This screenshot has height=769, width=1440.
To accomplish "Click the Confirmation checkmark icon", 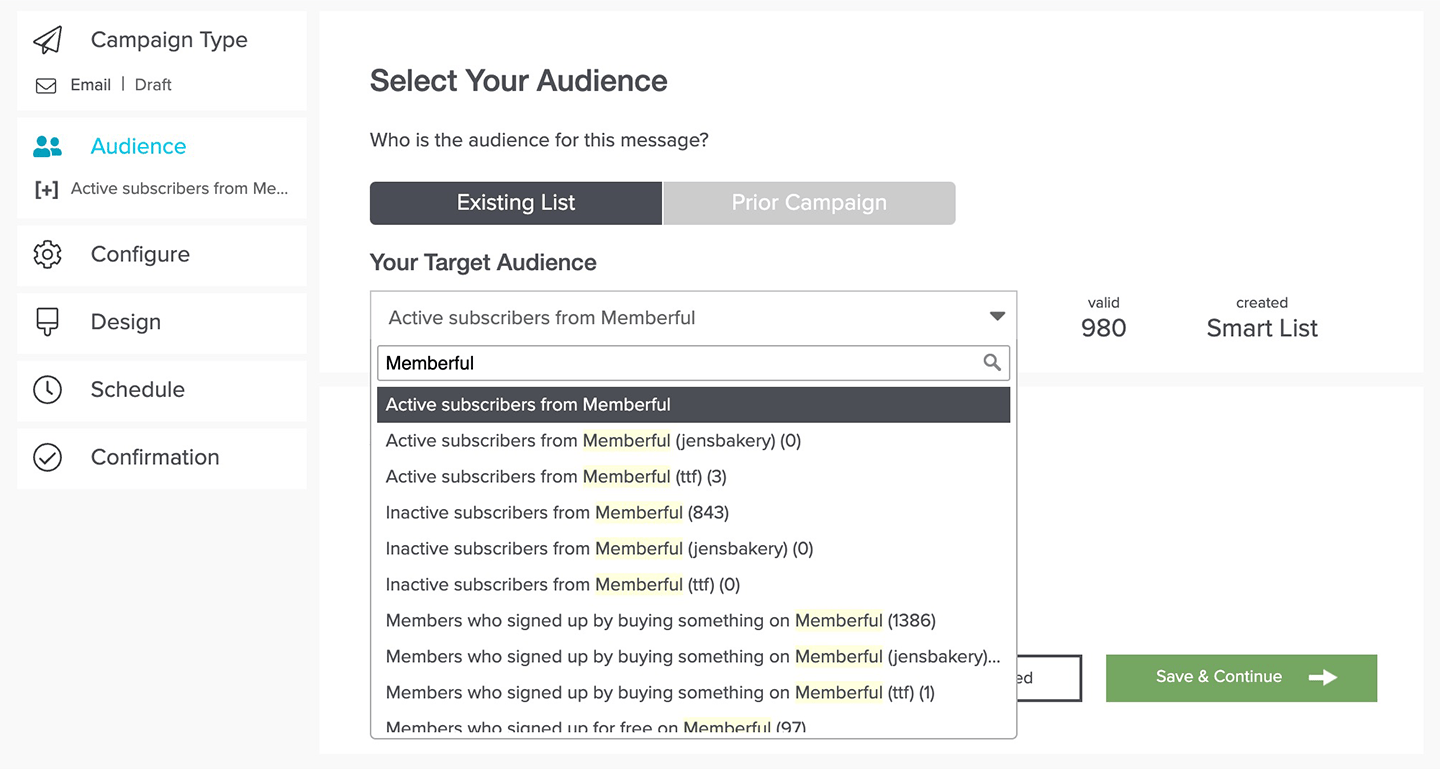I will 47,457.
